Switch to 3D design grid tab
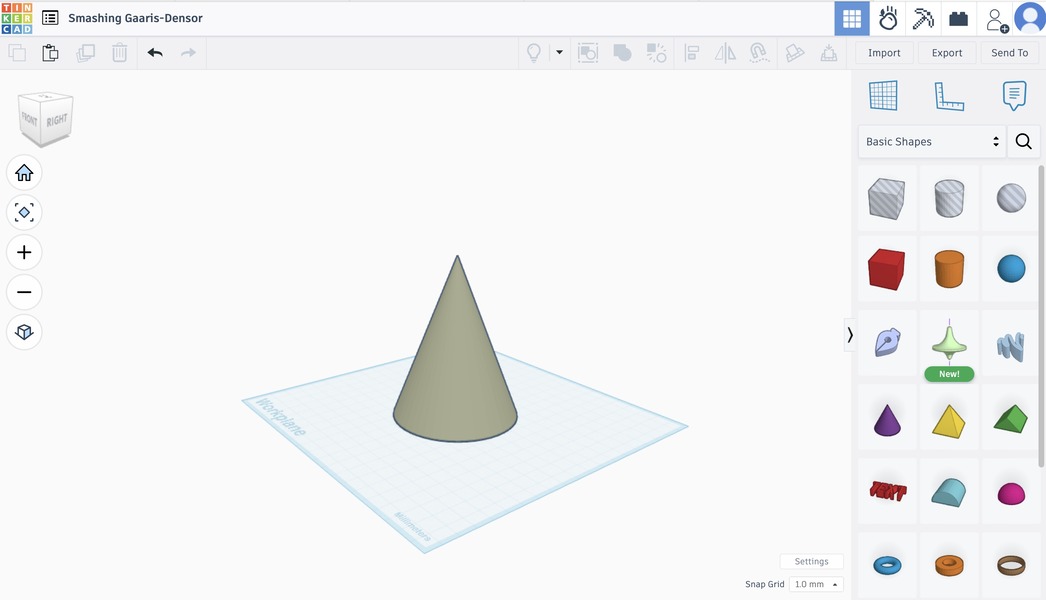 (852, 18)
